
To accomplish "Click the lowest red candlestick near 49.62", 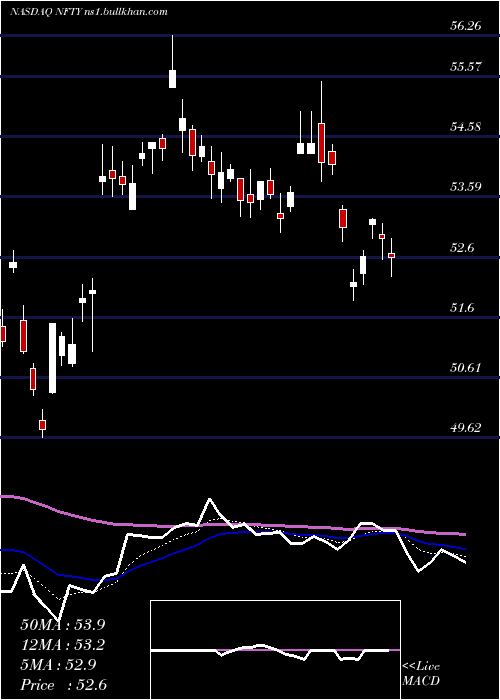I will (42, 425).
